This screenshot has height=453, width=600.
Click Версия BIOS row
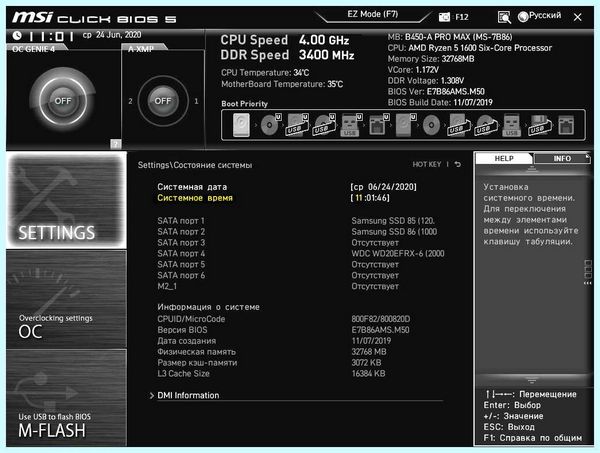click(300, 330)
